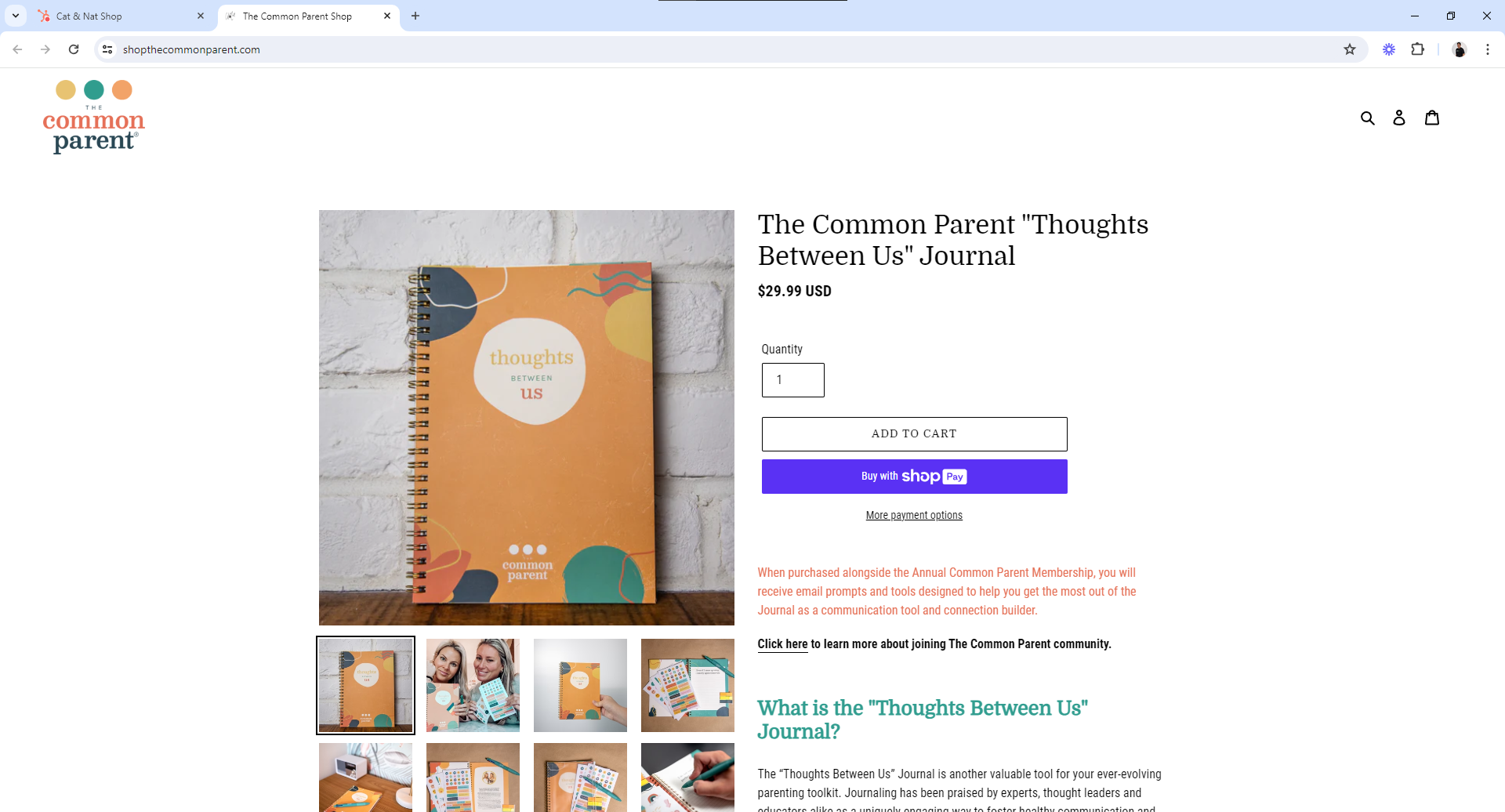Open Chrome's three-dot menu
1505x812 pixels.
tap(1488, 49)
